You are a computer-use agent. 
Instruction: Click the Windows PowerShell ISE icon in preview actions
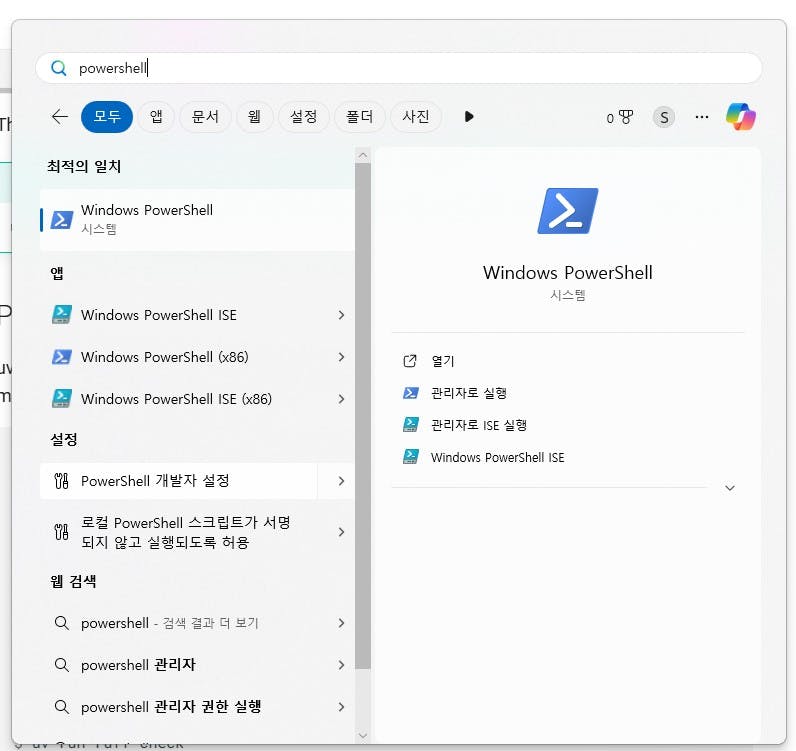pyautogui.click(x=411, y=456)
